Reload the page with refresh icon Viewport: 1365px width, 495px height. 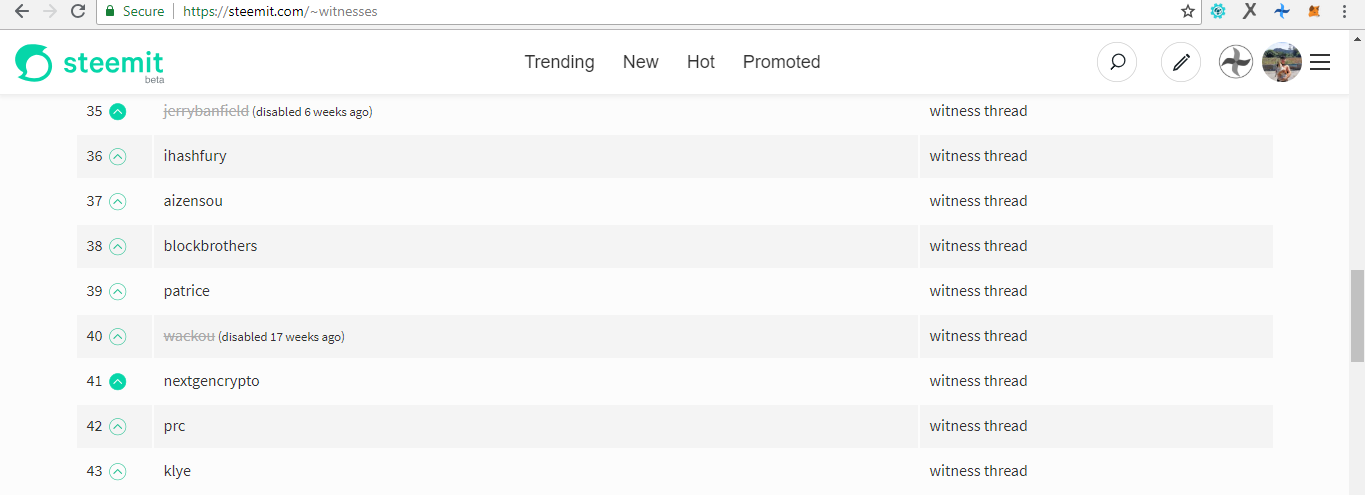point(78,12)
